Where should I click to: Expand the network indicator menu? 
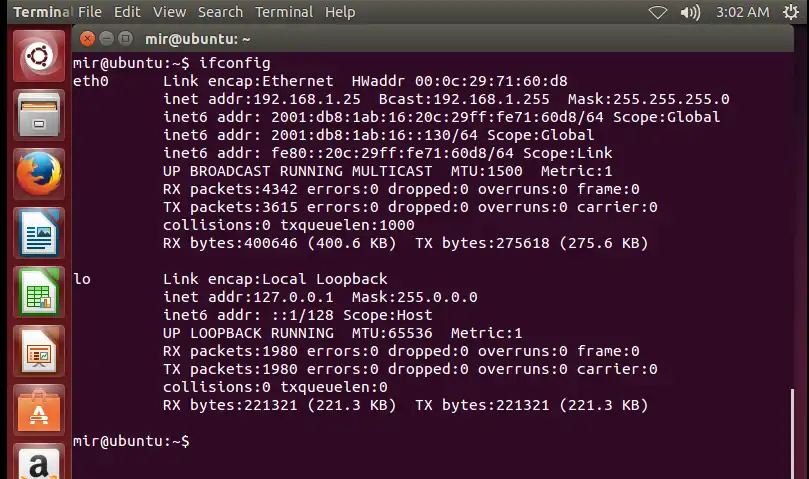pos(657,12)
